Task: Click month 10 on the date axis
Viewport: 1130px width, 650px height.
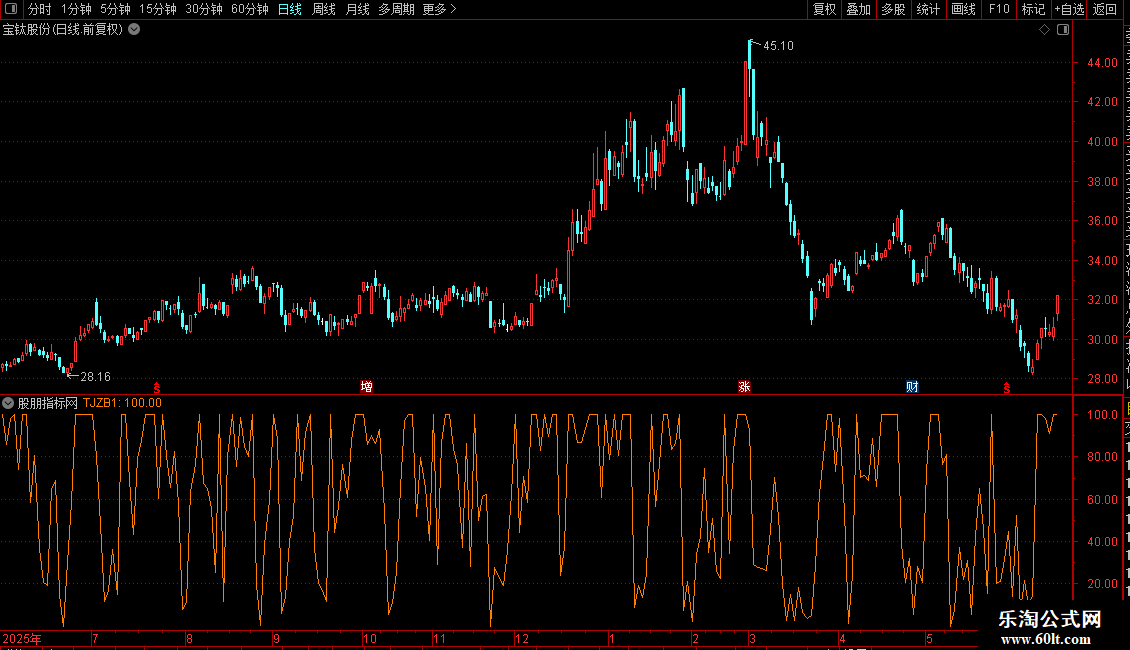Action: pyautogui.click(x=370, y=638)
